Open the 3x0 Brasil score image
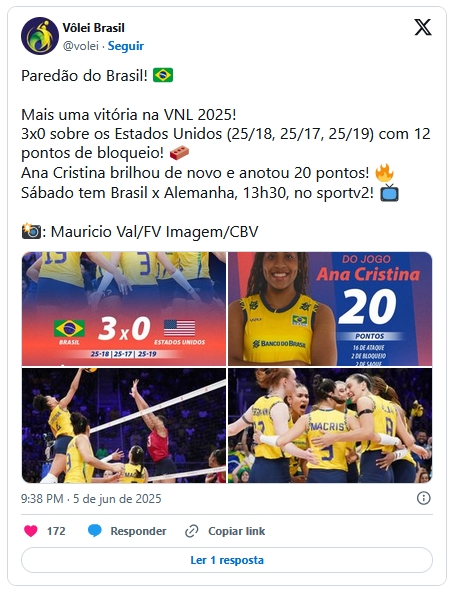 (x=124, y=309)
